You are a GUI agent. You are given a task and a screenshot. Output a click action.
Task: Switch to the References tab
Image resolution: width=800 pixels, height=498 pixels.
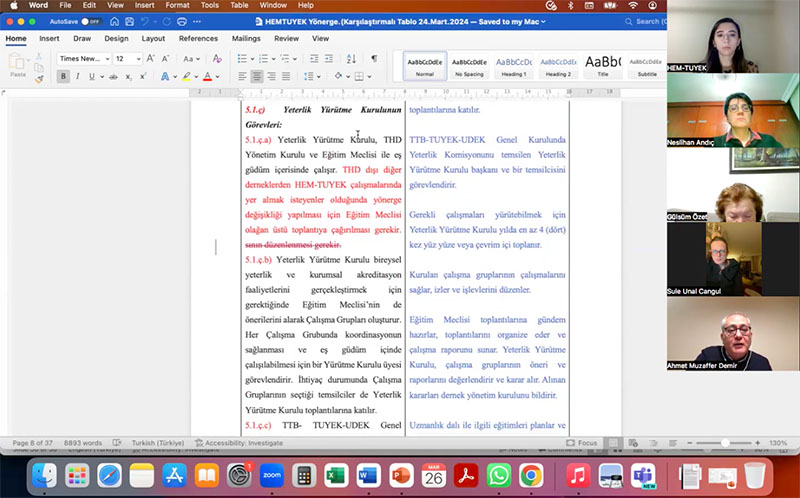[198, 39]
